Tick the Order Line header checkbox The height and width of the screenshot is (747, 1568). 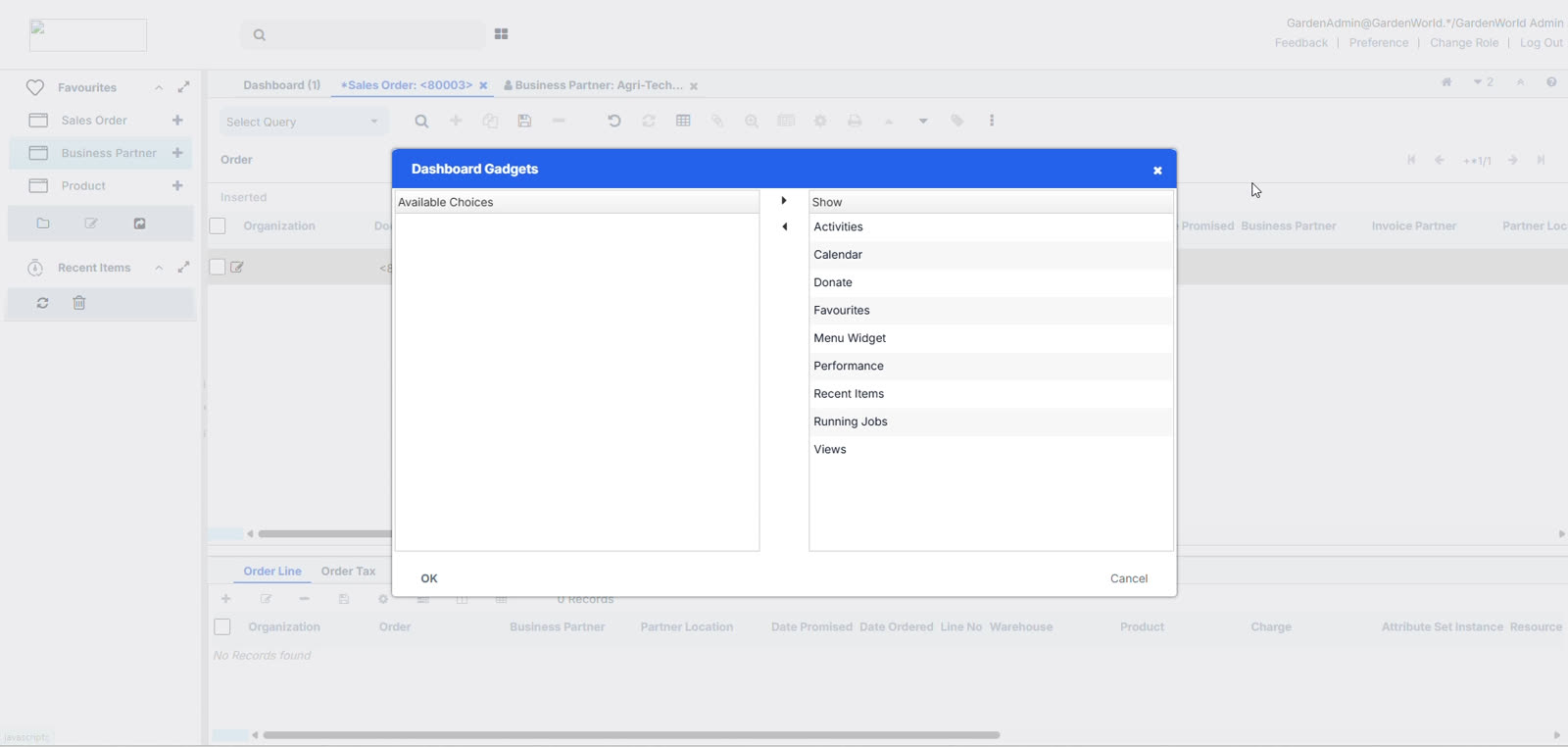(x=222, y=626)
